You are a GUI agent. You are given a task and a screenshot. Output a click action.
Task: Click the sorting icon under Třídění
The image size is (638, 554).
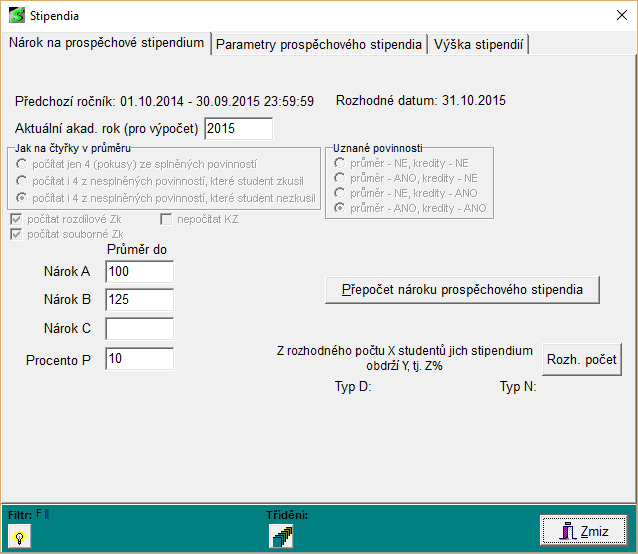click(x=281, y=536)
